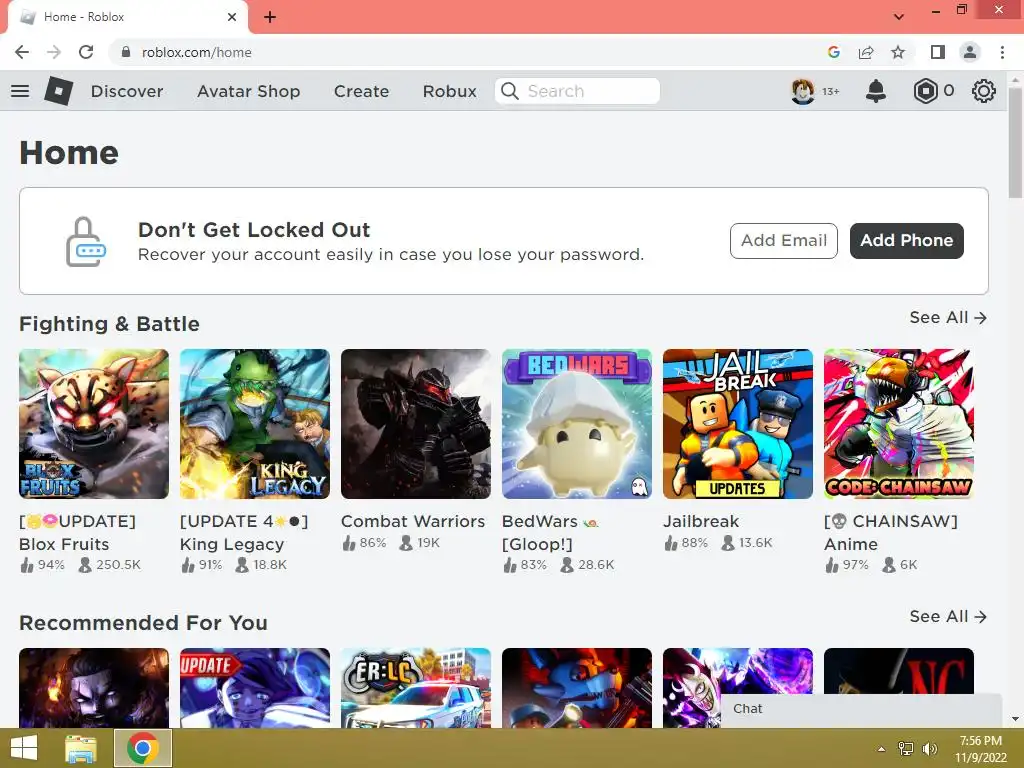Screen dimensions: 1024x768
Task: Open Chrome profile avatar
Action: pyautogui.click(x=970, y=52)
